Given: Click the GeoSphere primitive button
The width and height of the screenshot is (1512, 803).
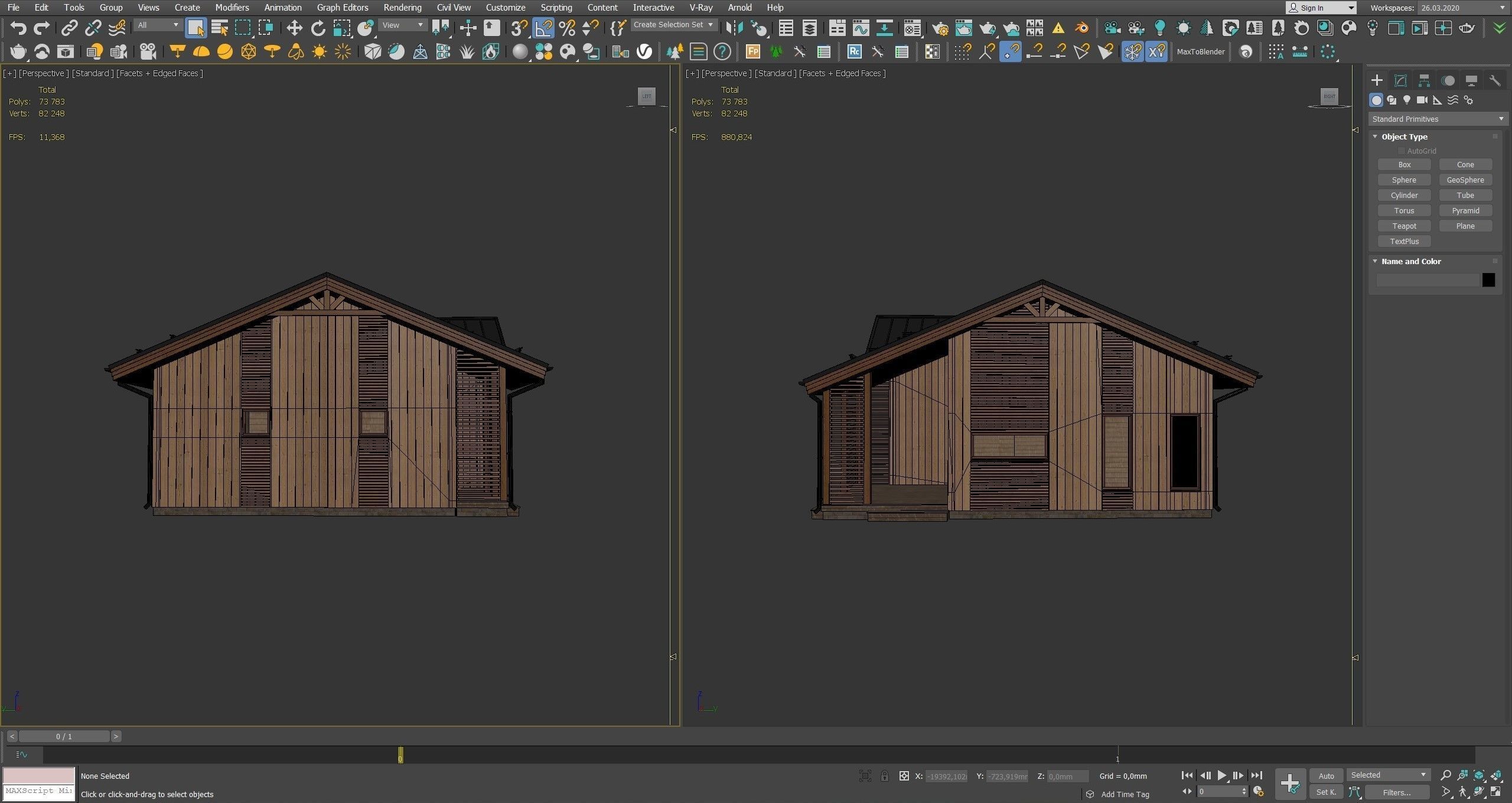Looking at the screenshot, I should click(1465, 180).
